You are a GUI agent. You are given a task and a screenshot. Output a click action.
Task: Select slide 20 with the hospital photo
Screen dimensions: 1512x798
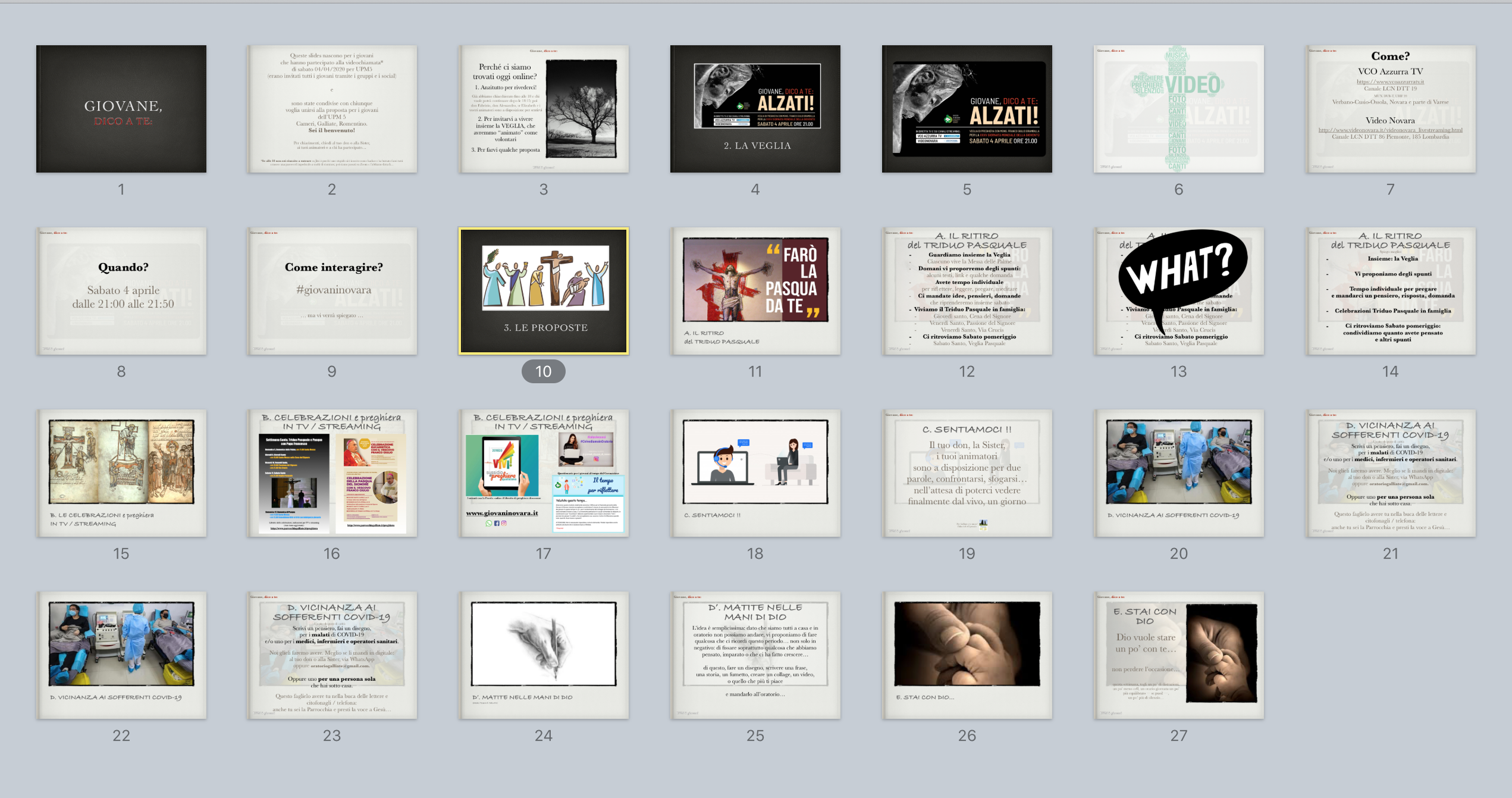click(x=1179, y=473)
